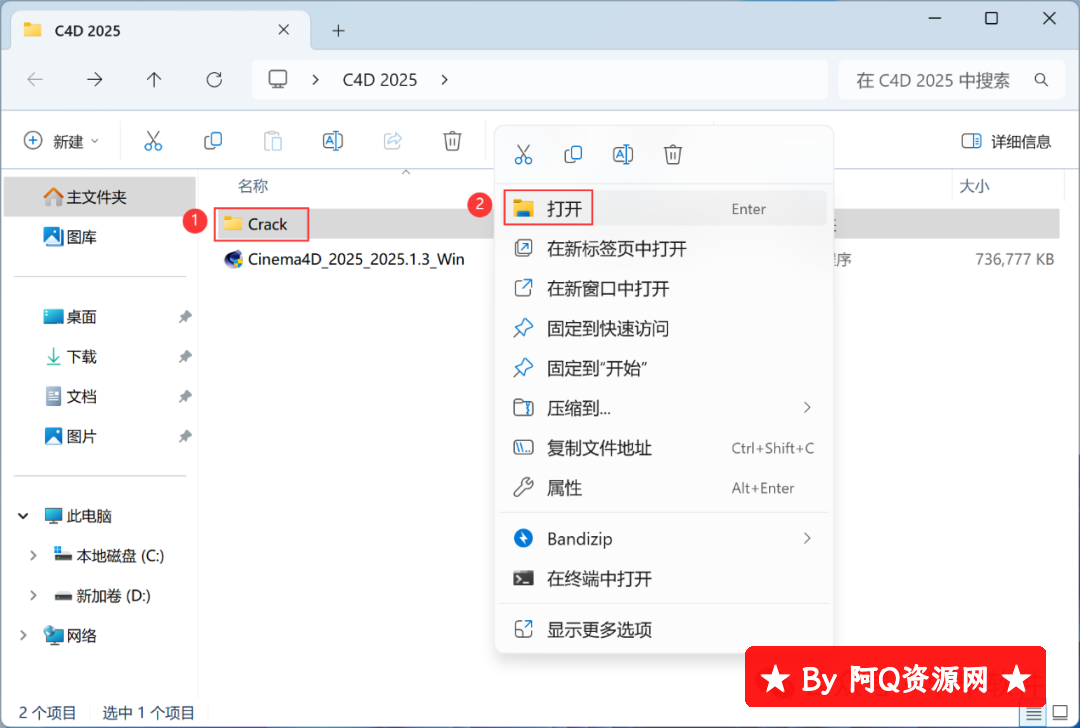The image size is (1080, 728).
Task: Expand 本地磁盘 (C:) in the tree
Action: 33,556
